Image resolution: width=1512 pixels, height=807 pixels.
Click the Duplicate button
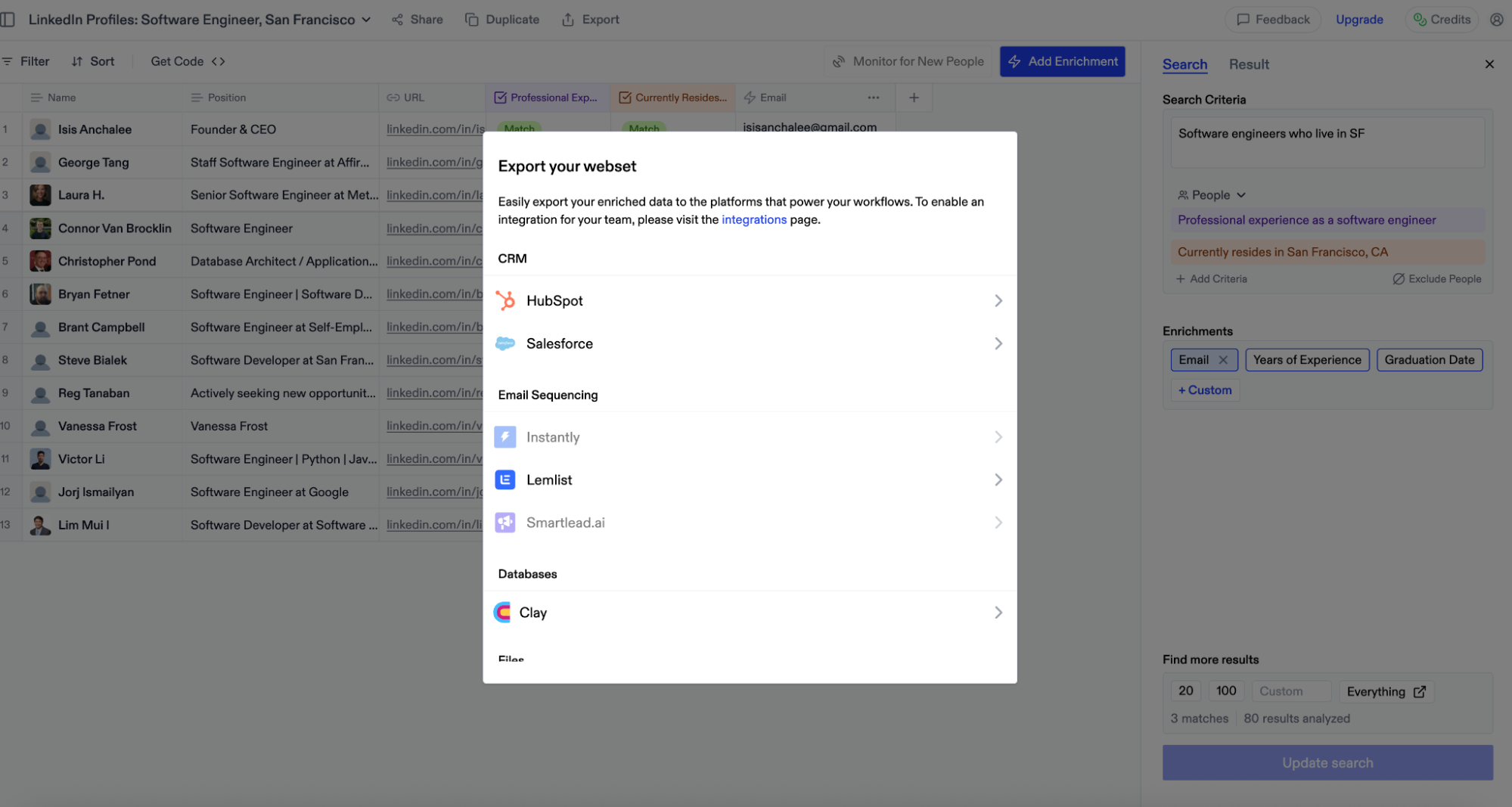point(502,20)
